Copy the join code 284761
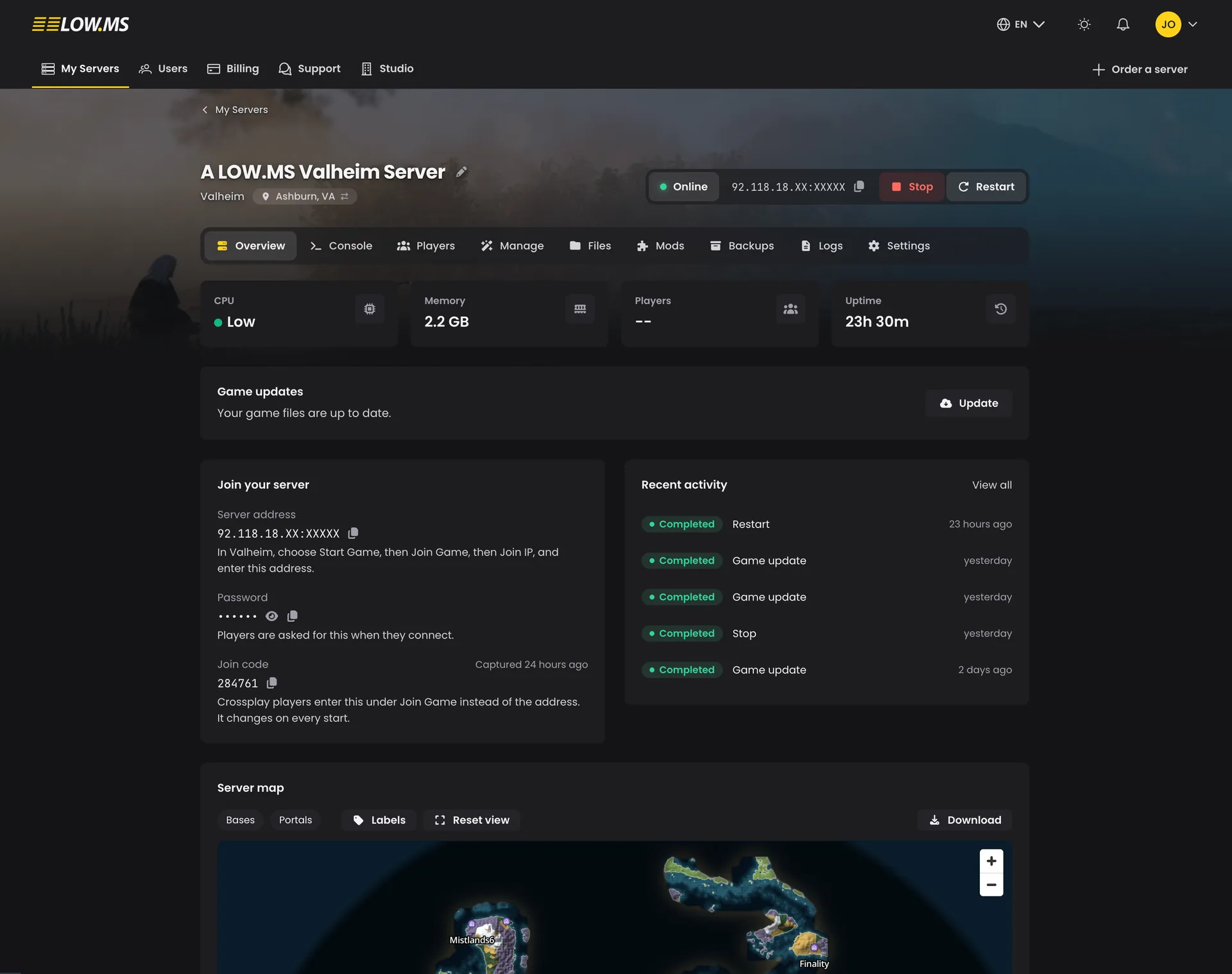This screenshot has width=1232, height=974. pos(271,683)
